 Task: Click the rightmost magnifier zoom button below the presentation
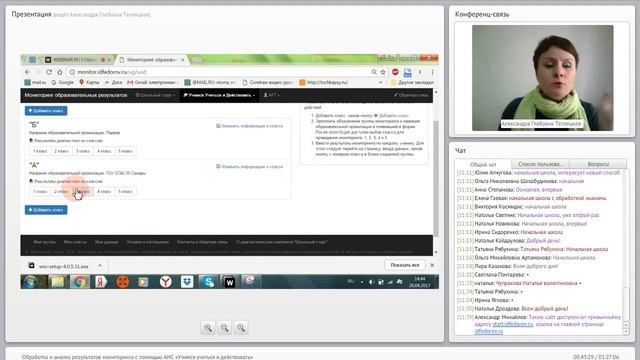[241, 327]
